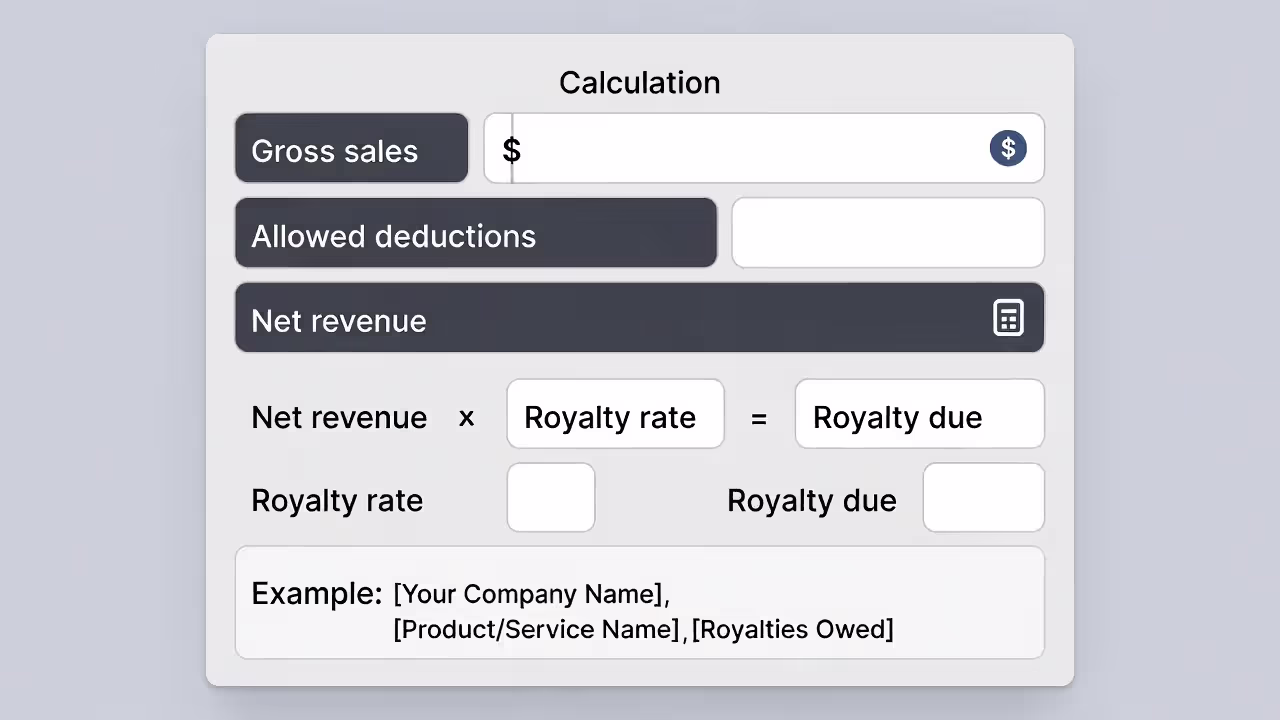
Task: Click the Calculation title heading
Action: 640,82
